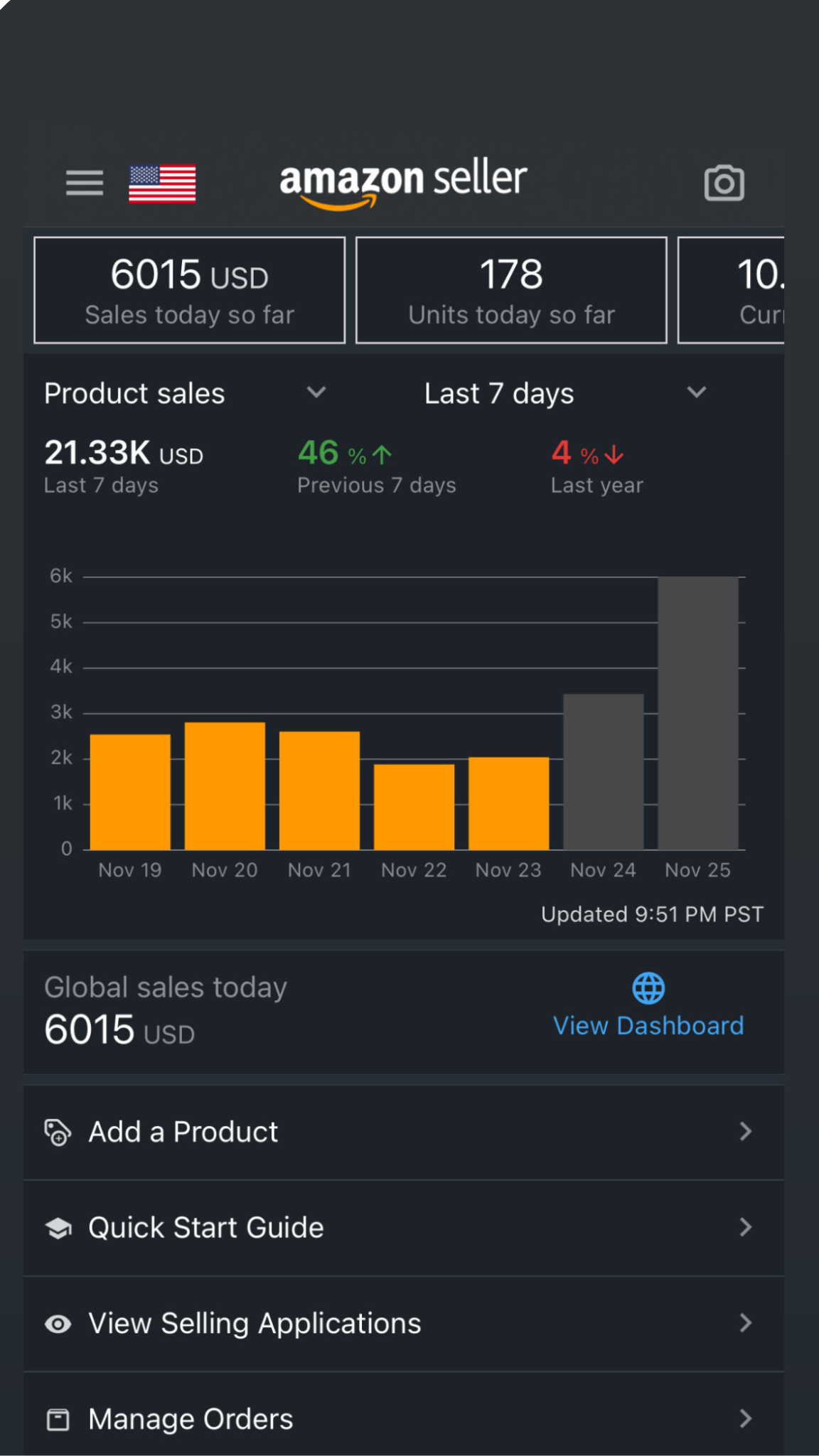Screen dimensions: 819x1456
Task: Expand the Add a Product chevron
Action: pos(745,1132)
